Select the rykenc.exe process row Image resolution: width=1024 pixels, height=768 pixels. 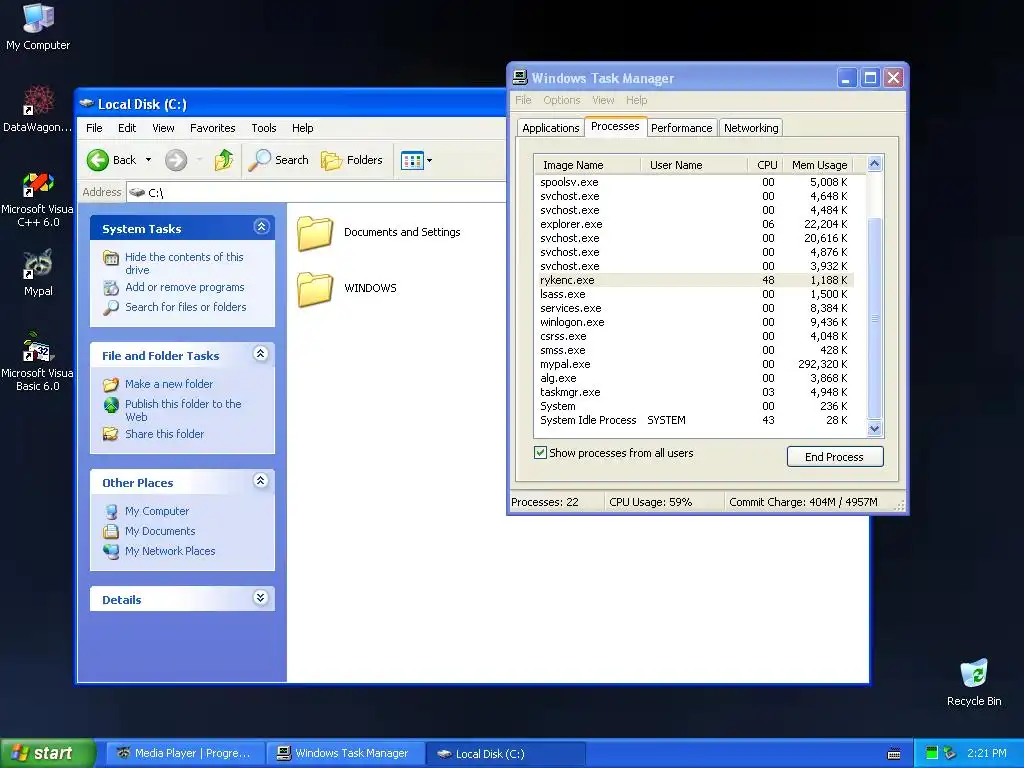click(694, 280)
